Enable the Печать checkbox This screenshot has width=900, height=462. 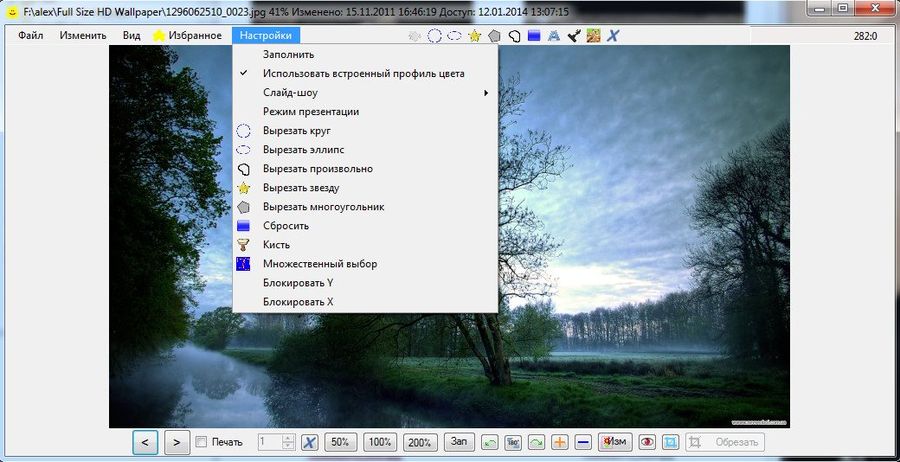pyautogui.click(x=201, y=442)
